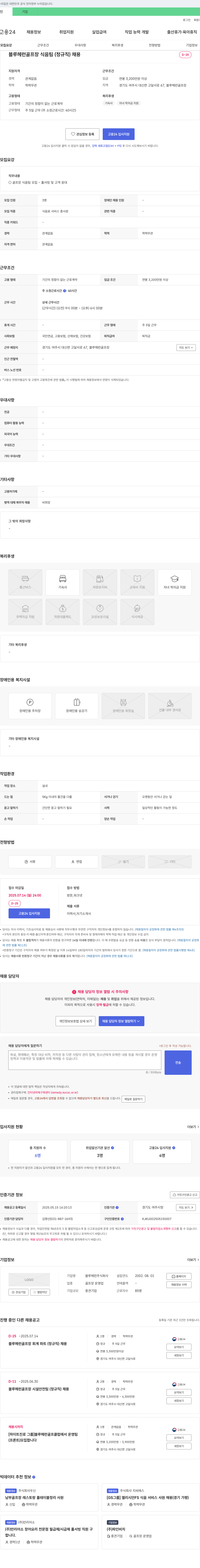Click the 식사제공 welfare icon
This screenshot has height=1568, width=200.
pos(137,612)
